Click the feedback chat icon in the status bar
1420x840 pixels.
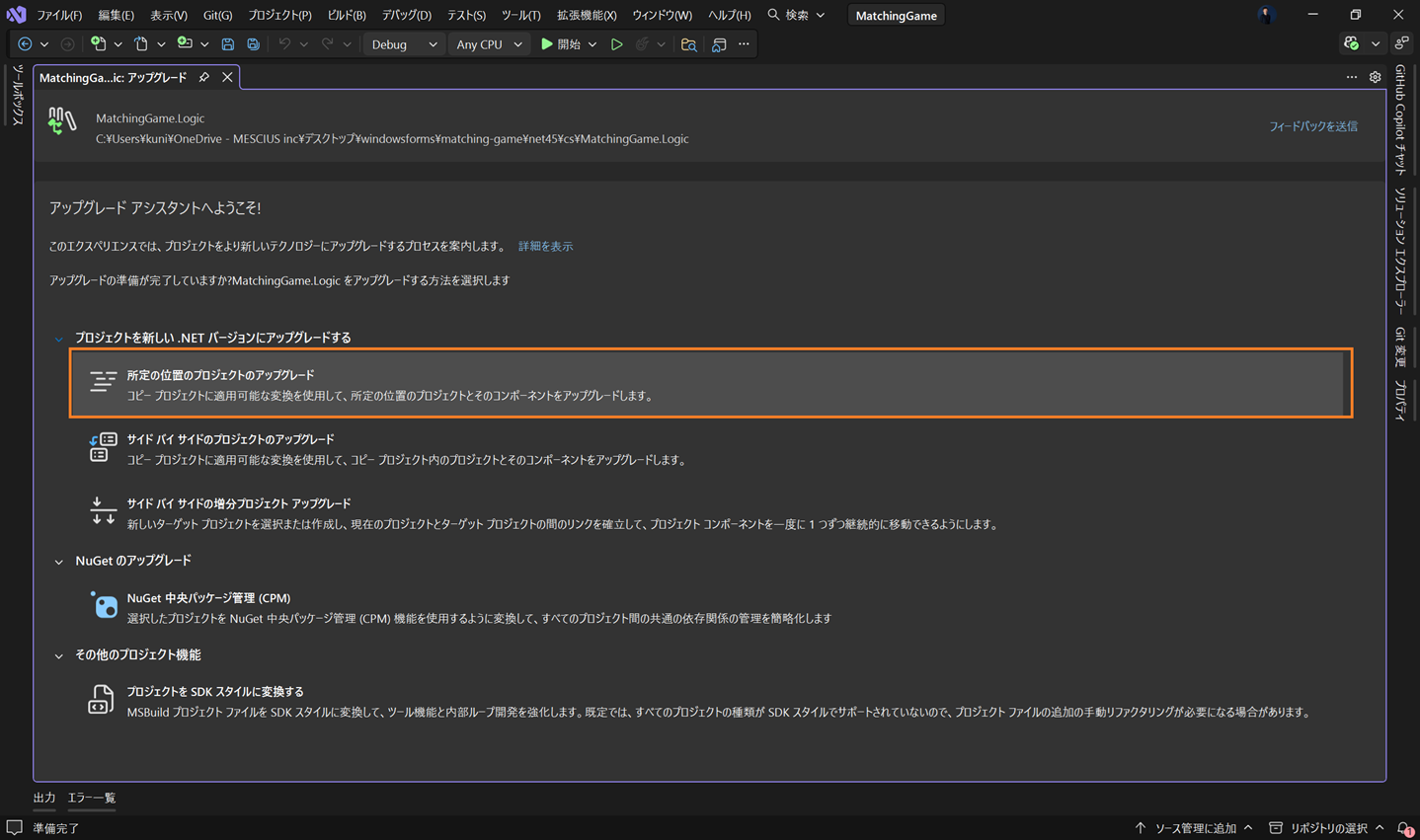13,827
